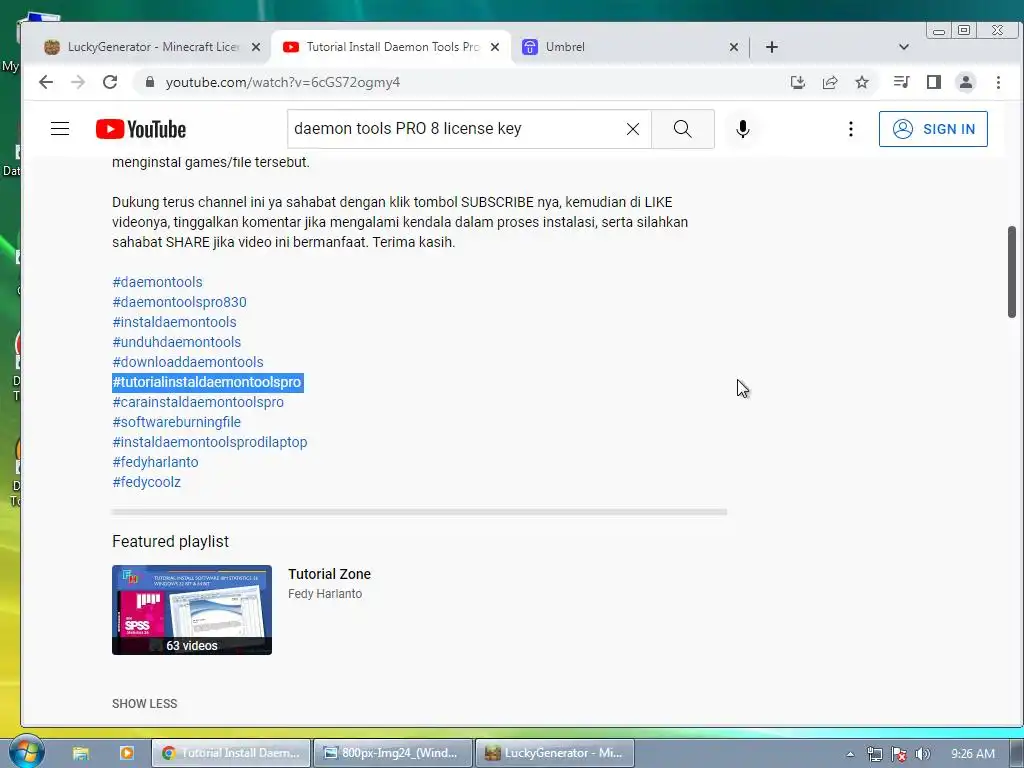Share this page icon in address bar
This screenshot has width=1024, height=768.
point(830,82)
